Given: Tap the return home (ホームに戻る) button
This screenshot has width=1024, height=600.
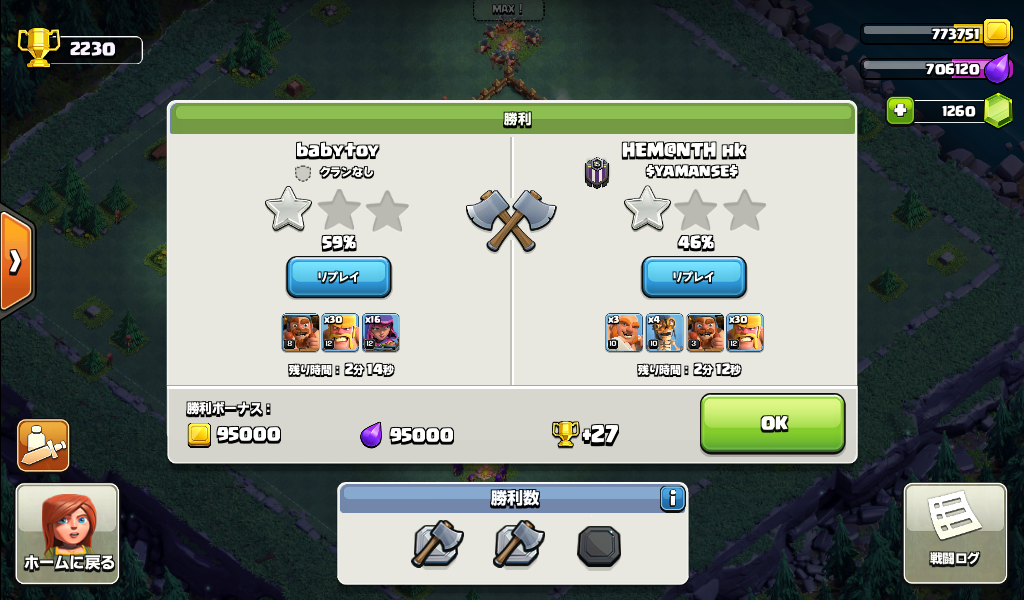Looking at the screenshot, I should [x=68, y=533].
